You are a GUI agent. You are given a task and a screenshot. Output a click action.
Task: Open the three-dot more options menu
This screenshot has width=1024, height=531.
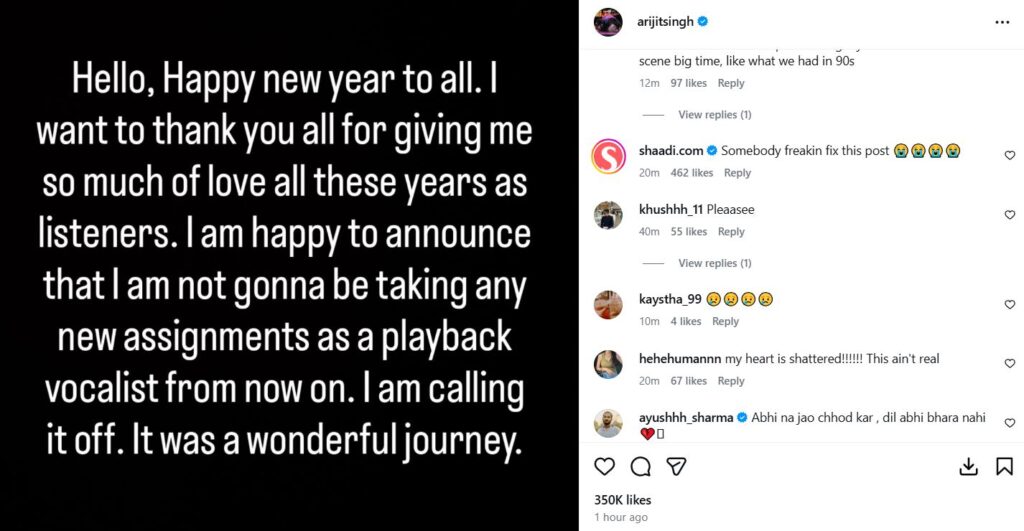click(1002, 21)
